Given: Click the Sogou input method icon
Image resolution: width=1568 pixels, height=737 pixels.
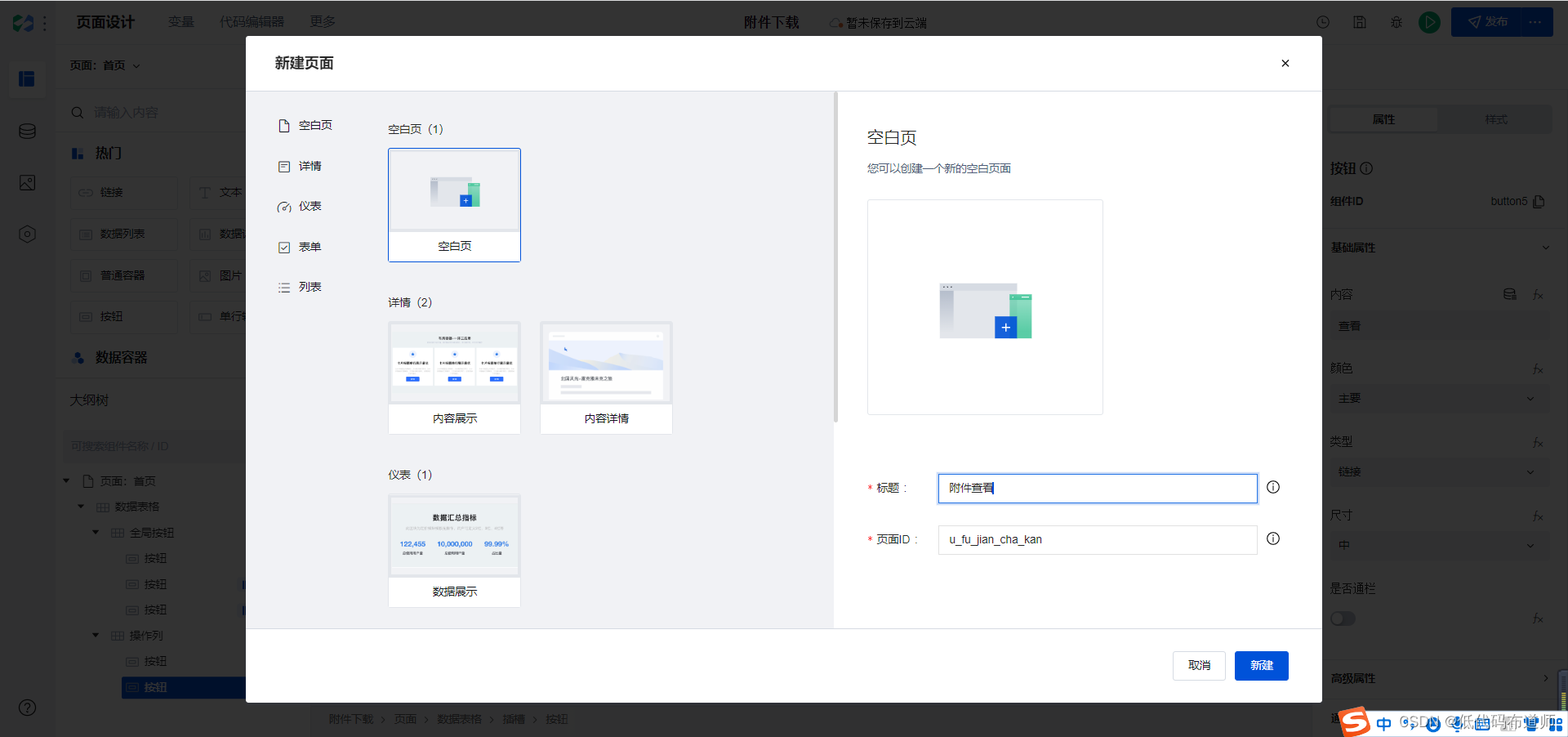Looking at the screenshot, I should 1356,722.
